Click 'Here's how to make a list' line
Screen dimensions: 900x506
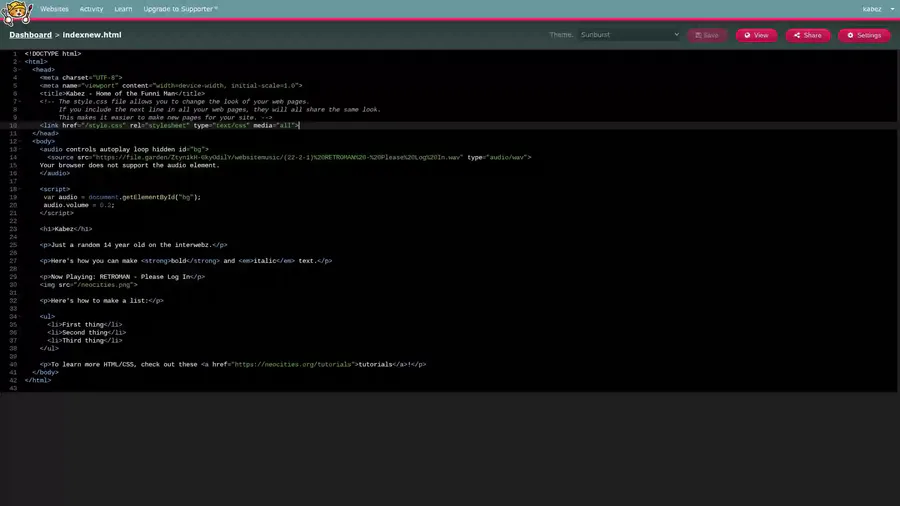(x=102, y=301)
